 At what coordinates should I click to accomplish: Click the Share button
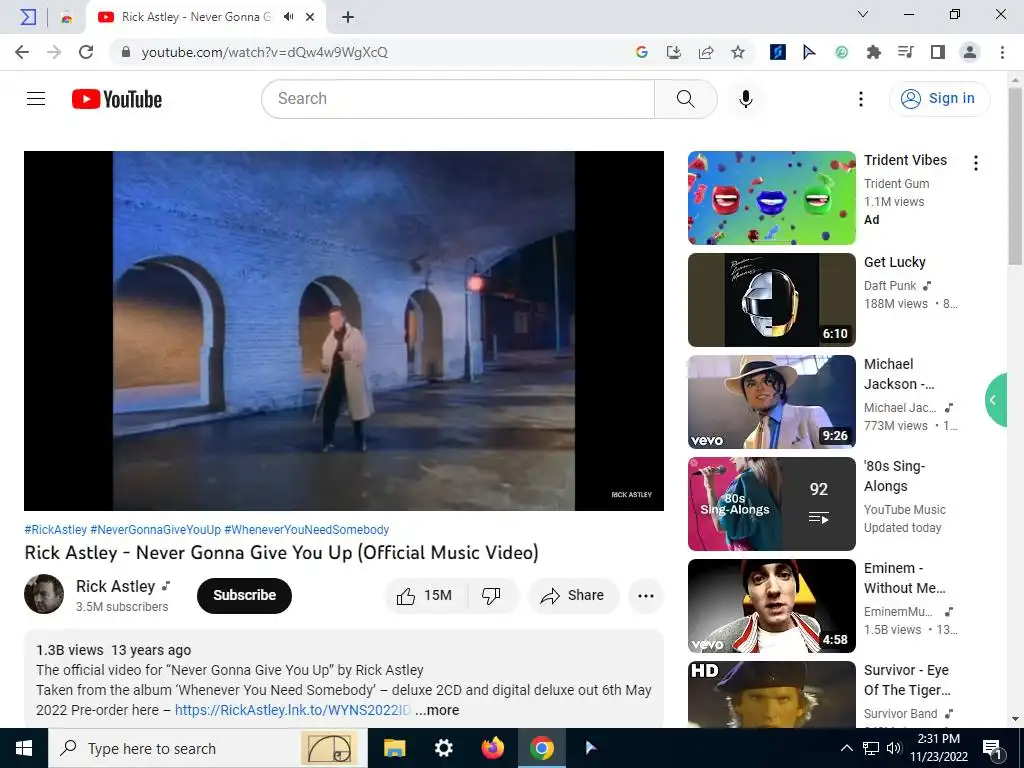[573, 595]
